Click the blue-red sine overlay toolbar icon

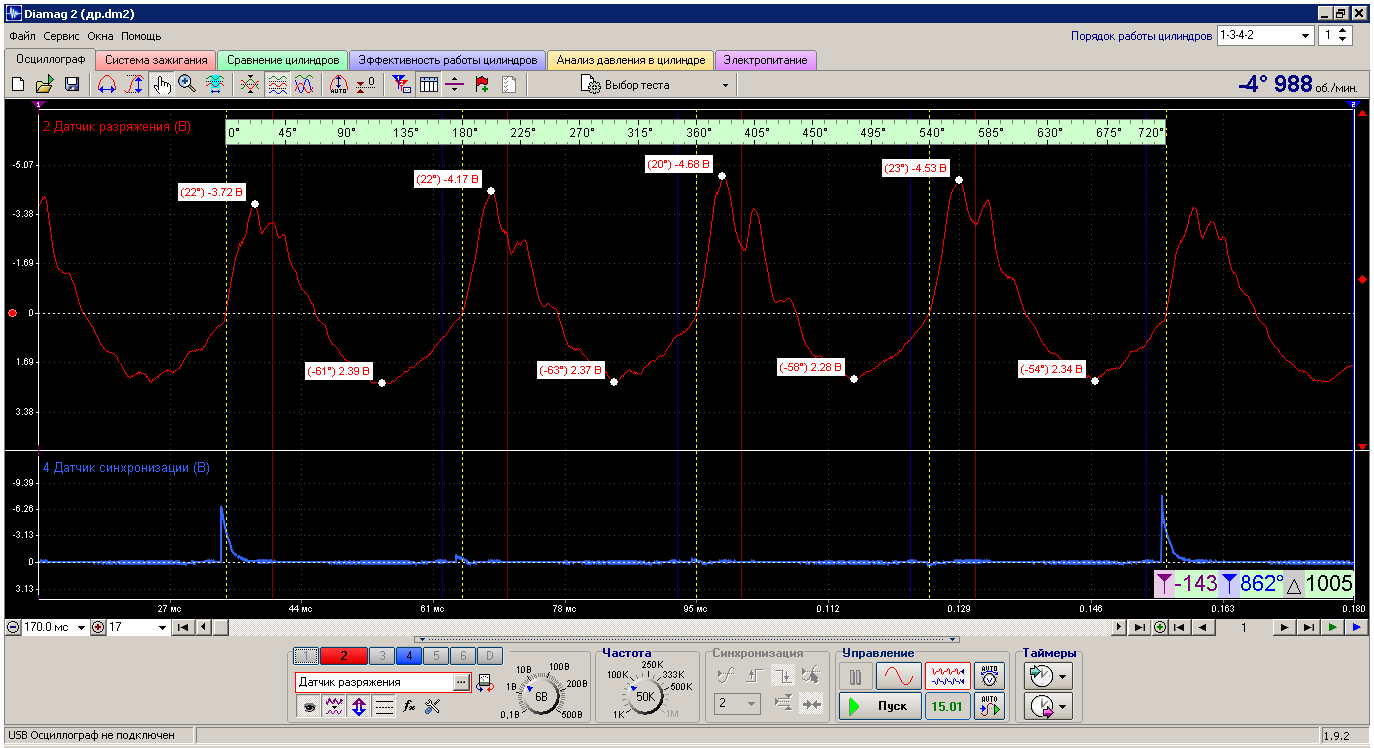[x=305, y=85]
